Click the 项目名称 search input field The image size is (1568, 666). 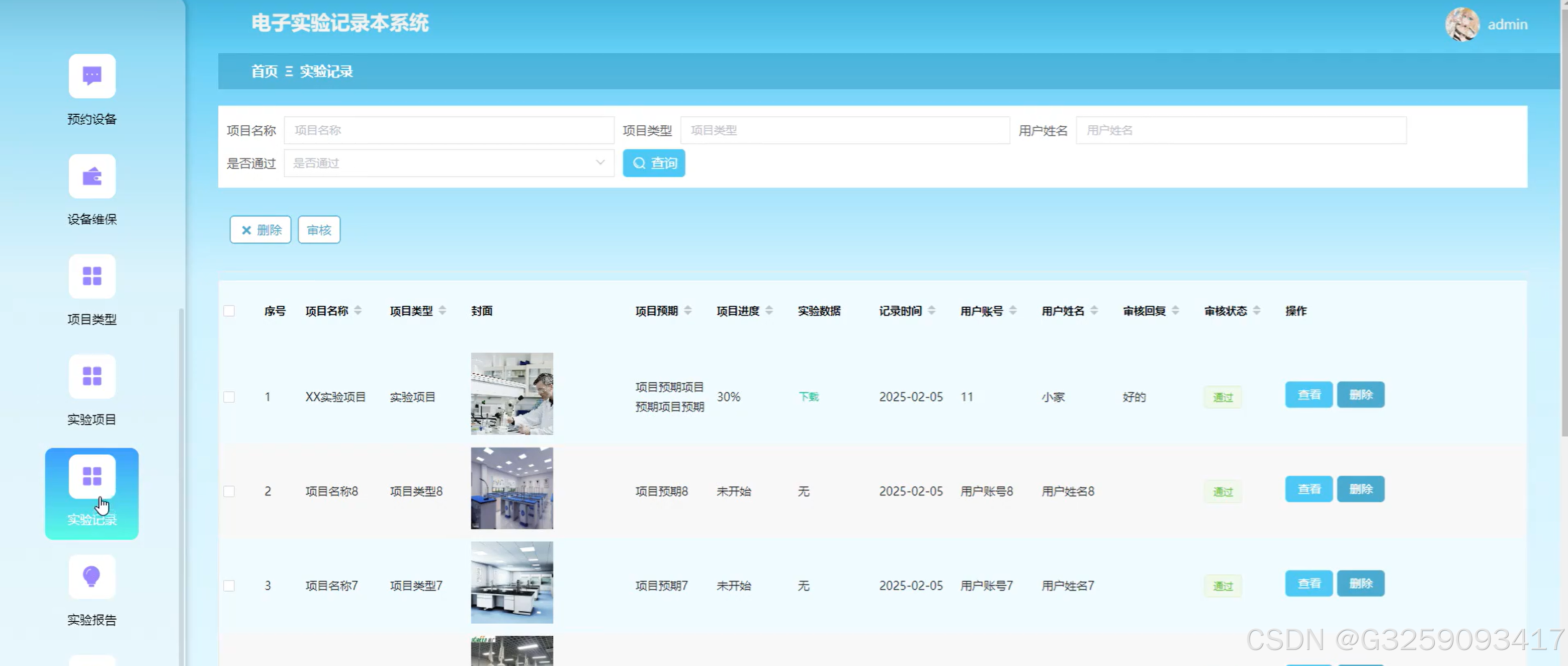449,130
